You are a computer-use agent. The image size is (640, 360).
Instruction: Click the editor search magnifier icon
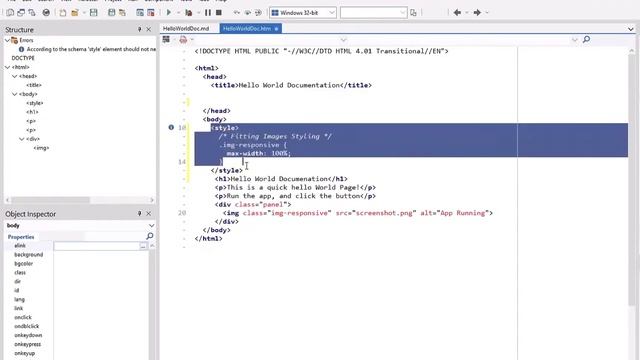click(587, 39)
